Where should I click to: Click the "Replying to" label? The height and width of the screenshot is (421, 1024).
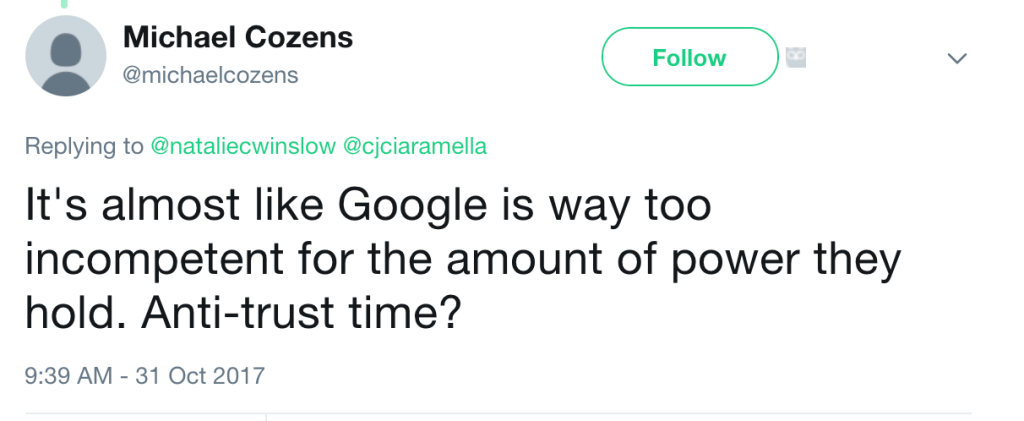84,146
